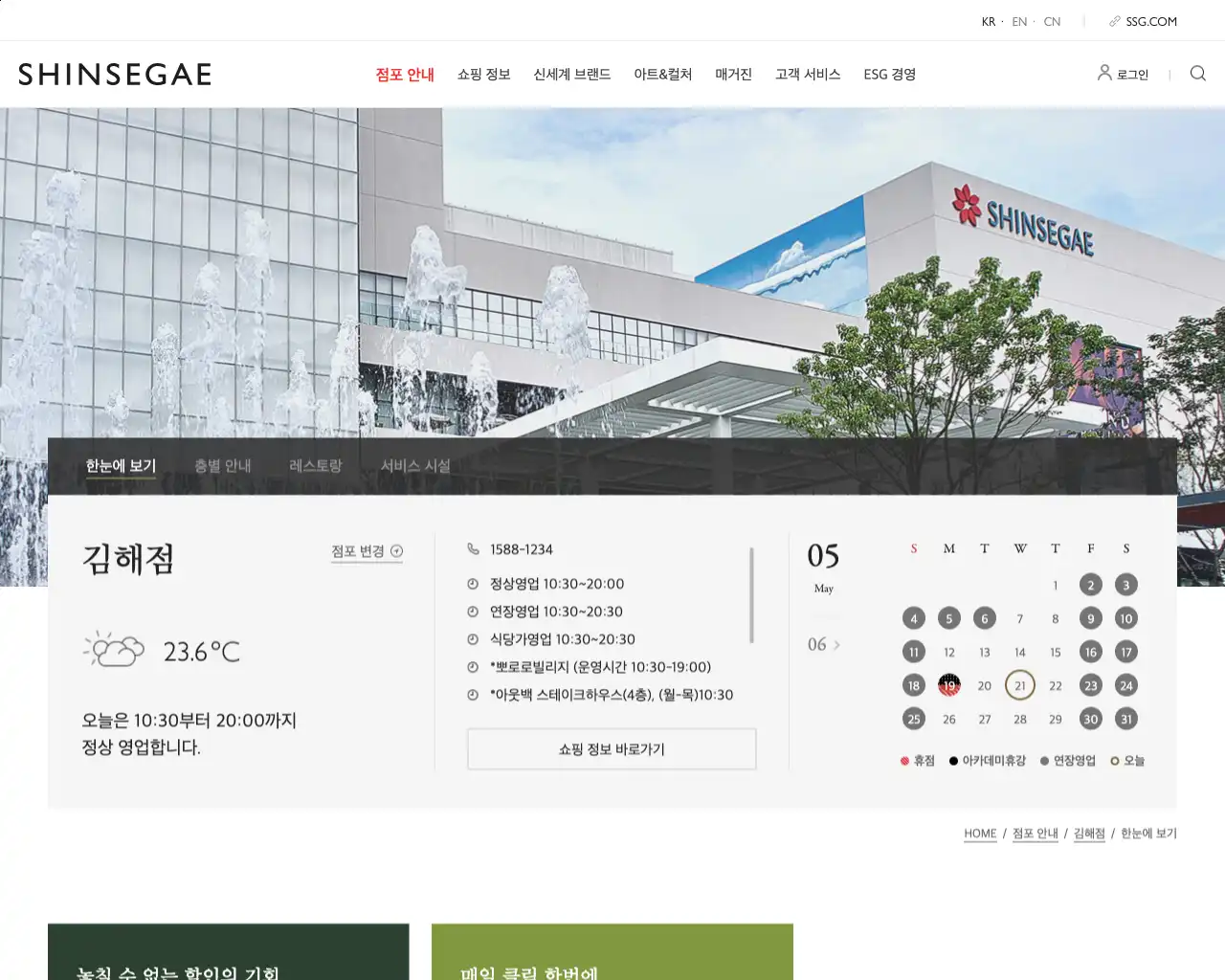The height and width of the screenshot is (980, 1225).
Task: Click the weather cloud sun icon
Action: point(113,649)
